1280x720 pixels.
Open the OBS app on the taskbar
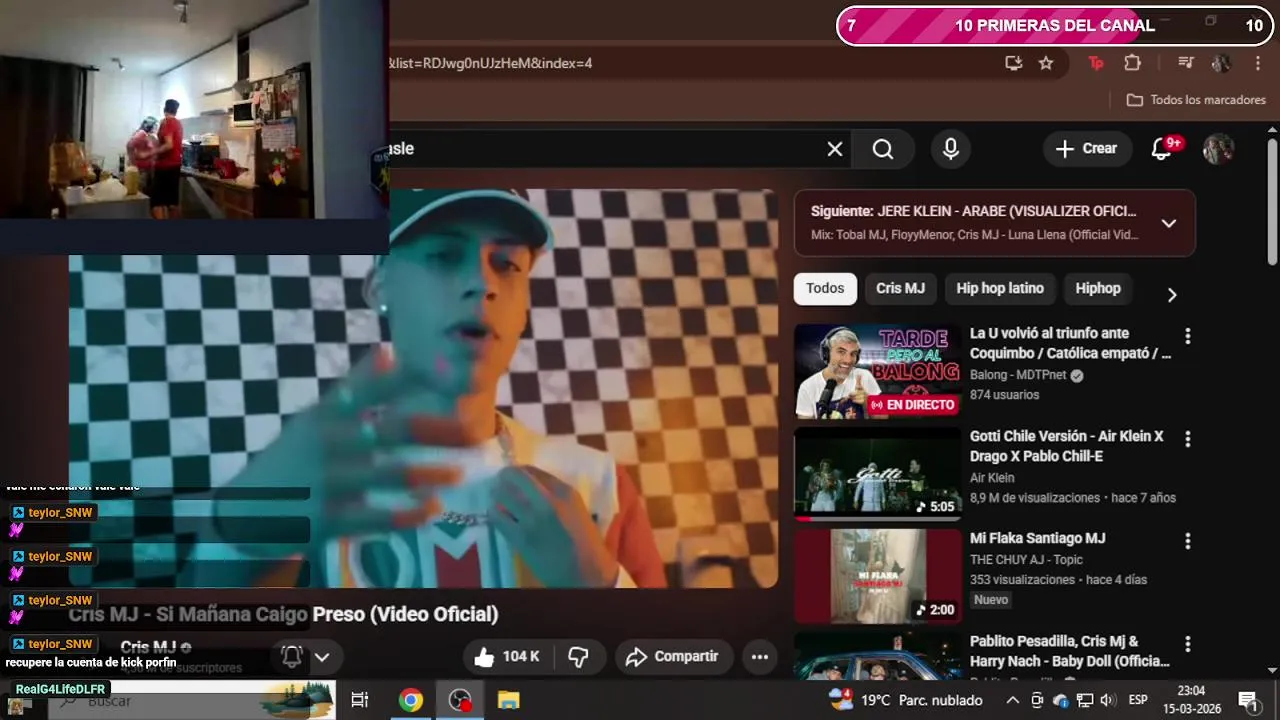(460, 700)
